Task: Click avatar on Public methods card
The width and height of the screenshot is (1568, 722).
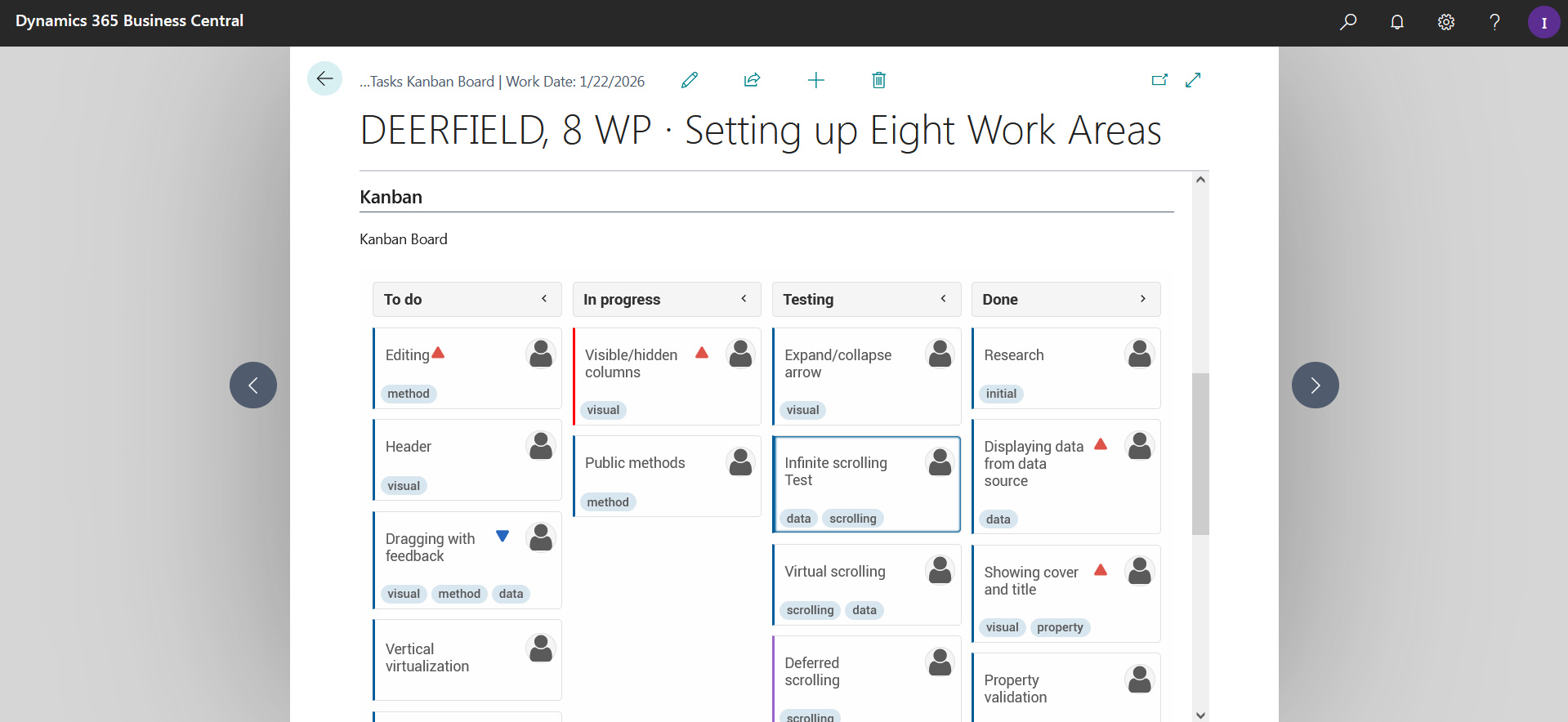Action: click(x=740, y=462)
